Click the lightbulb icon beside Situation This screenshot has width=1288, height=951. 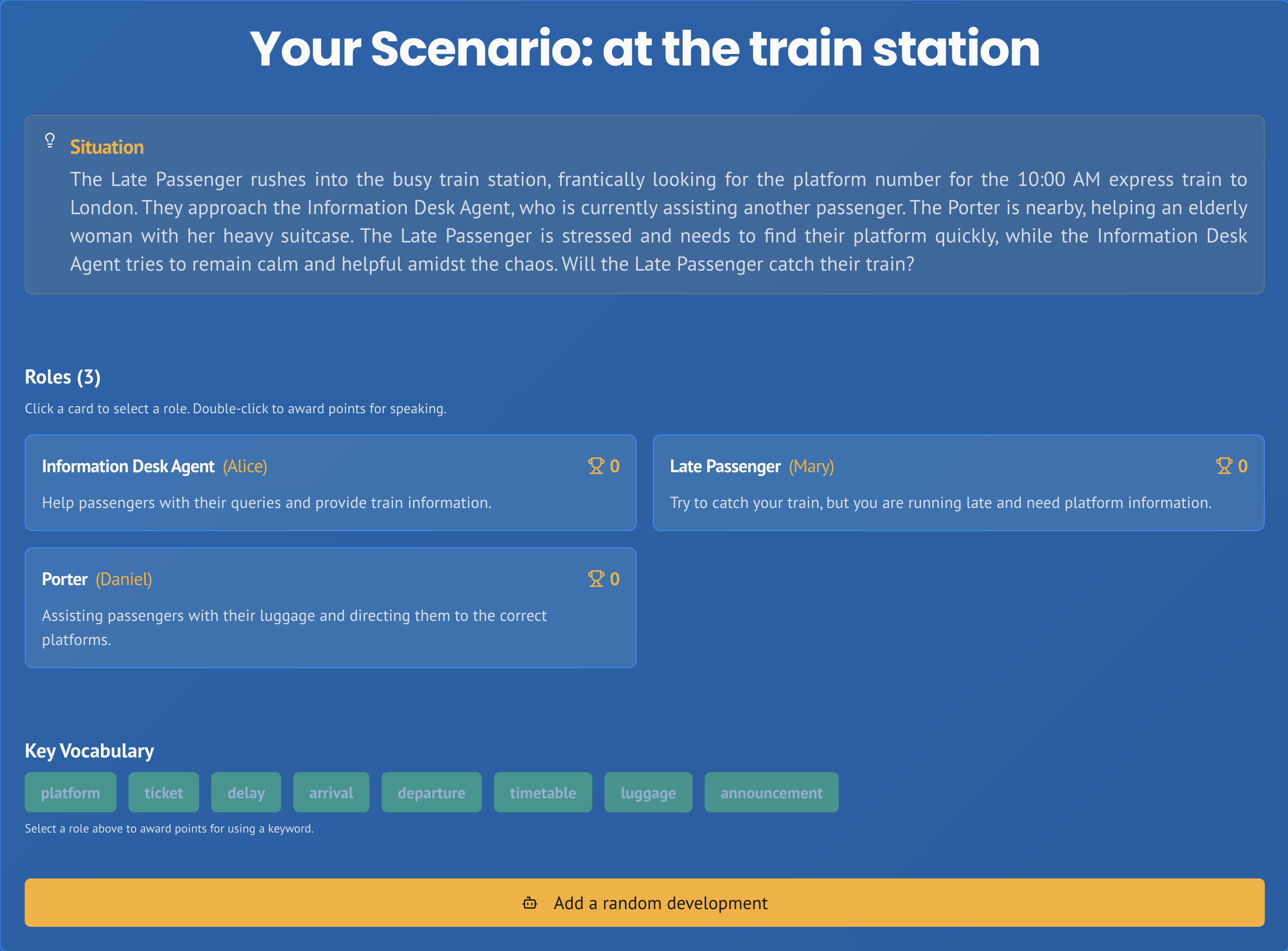tap(50, 141)
